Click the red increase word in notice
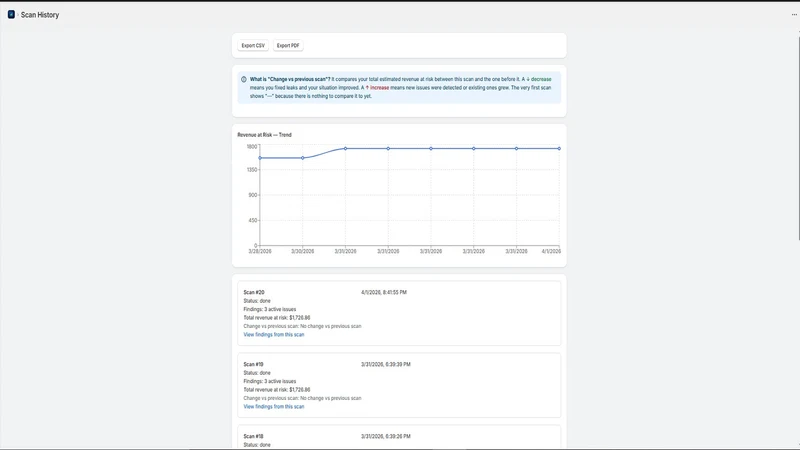 point(379,88)
